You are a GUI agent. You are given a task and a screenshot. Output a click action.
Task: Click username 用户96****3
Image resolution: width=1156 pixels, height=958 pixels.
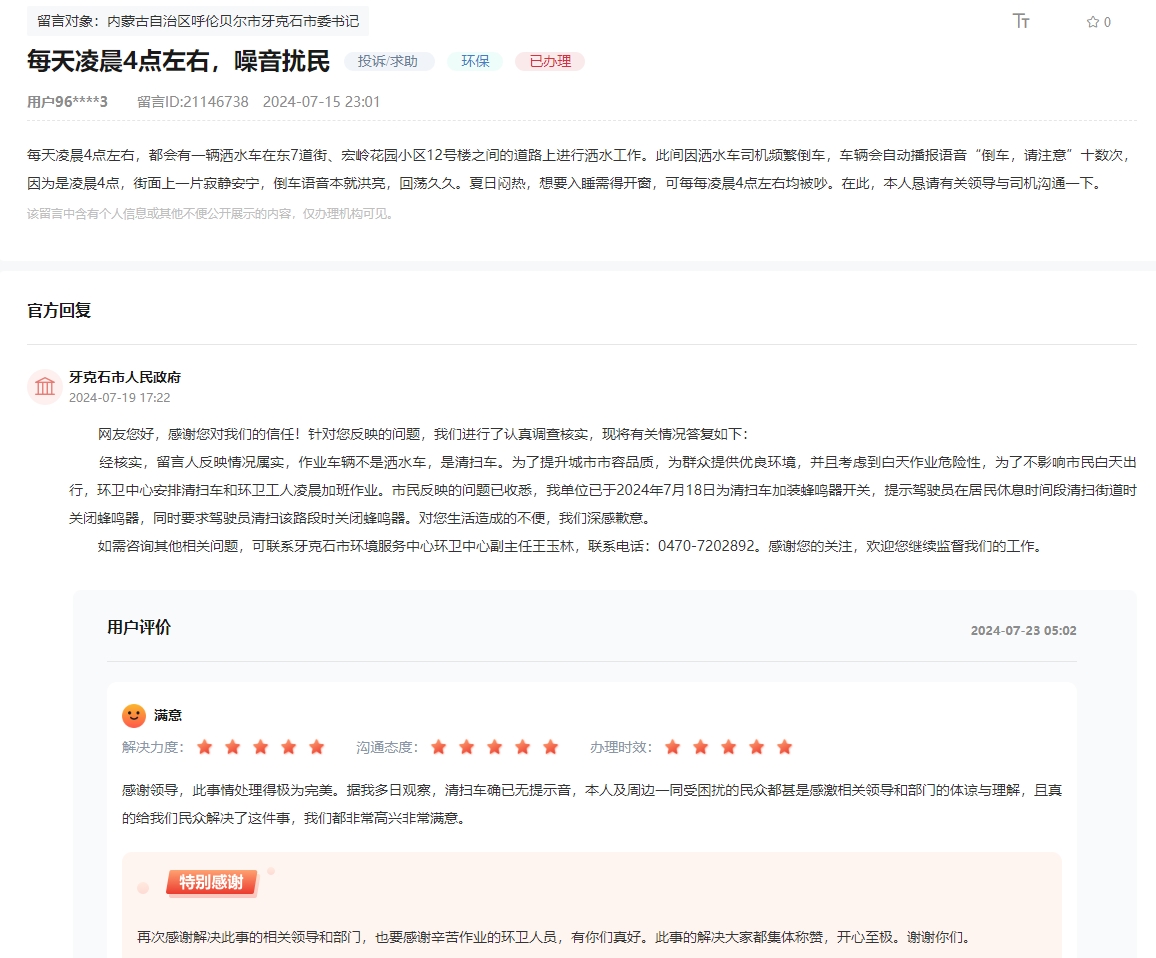[67, 101]
